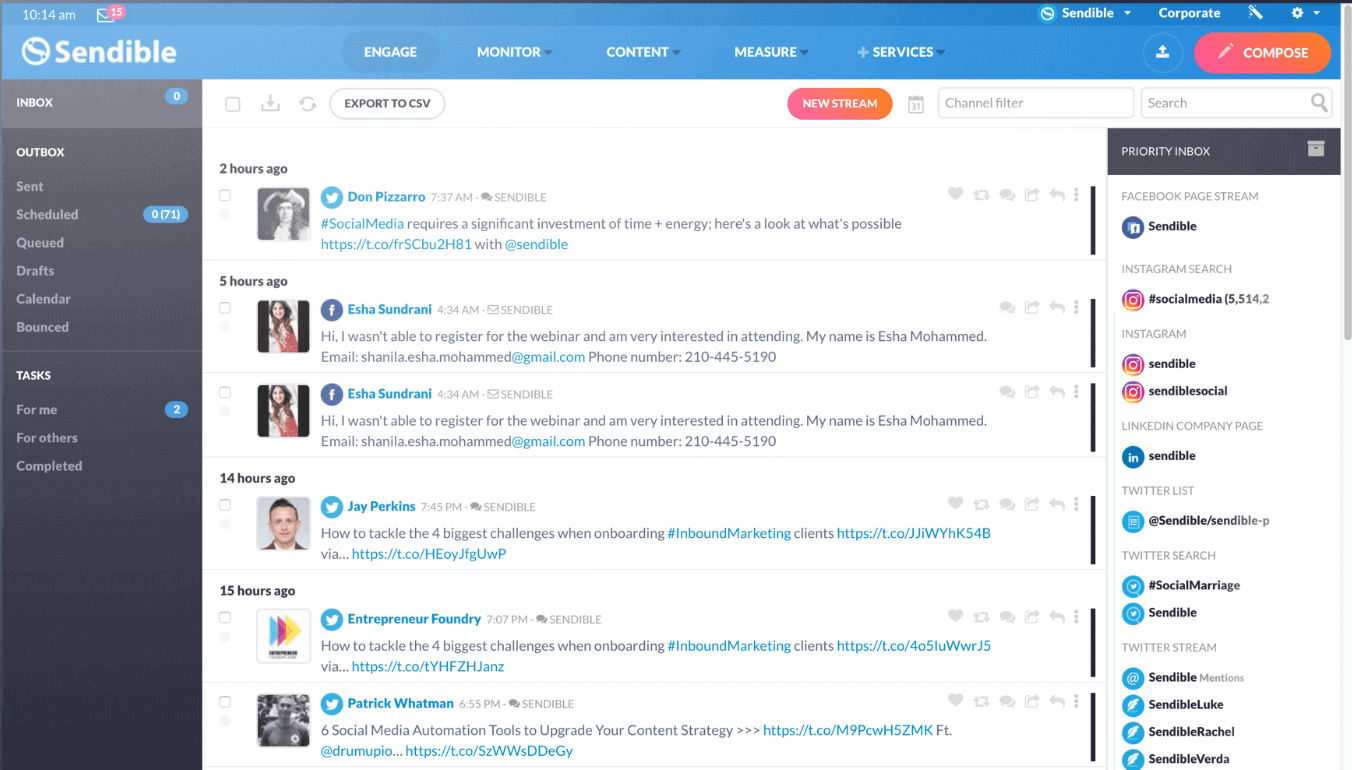
Task: Expand the Monitor menu
Action: tap(514, 52)
